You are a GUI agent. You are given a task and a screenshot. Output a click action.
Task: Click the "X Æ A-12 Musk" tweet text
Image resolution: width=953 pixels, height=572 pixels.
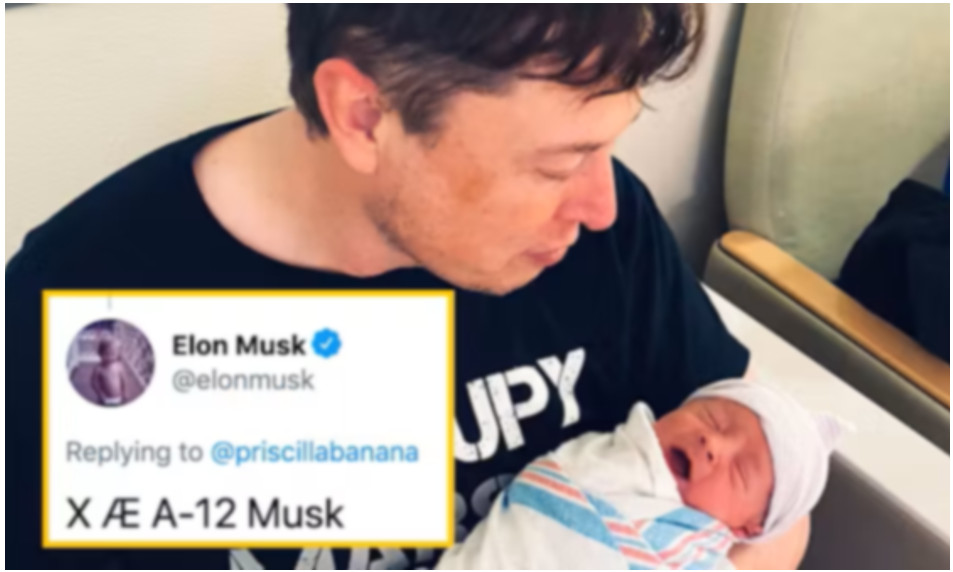coord(205,514)
